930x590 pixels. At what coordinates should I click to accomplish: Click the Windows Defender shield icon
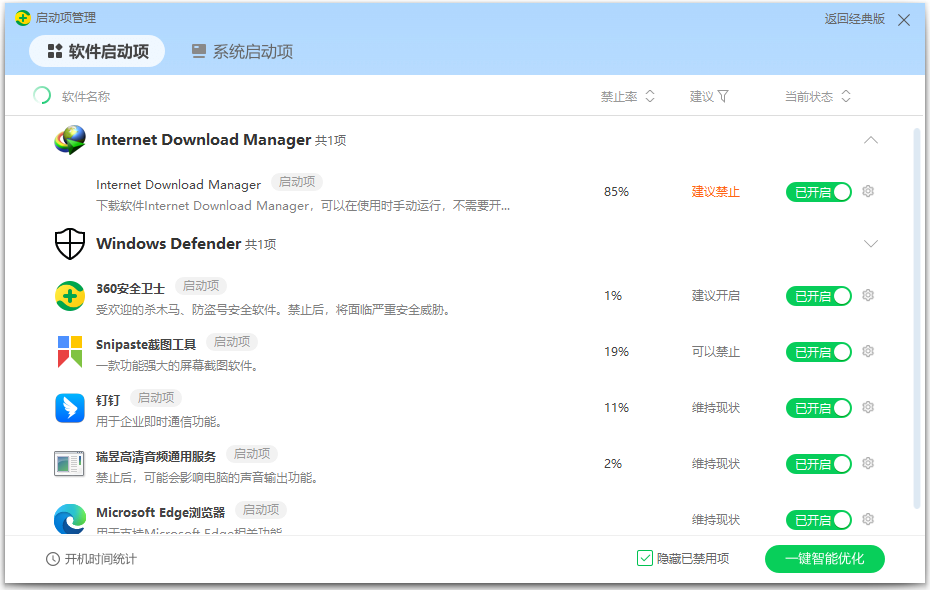pos(69,243)
